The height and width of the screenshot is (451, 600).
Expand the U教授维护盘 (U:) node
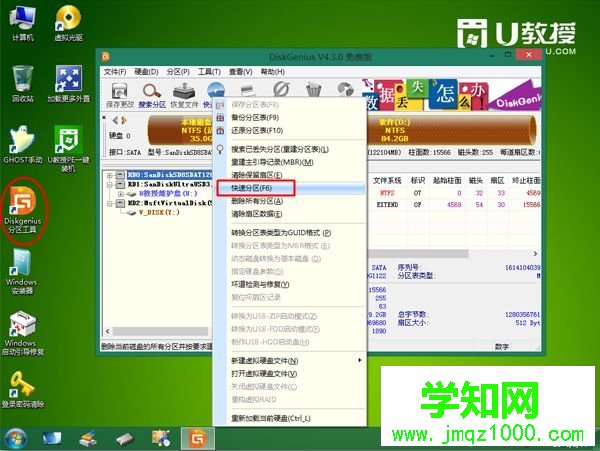point(121,194)
